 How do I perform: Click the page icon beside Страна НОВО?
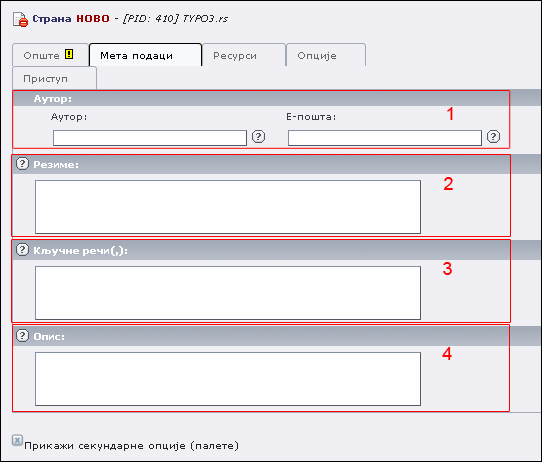20,19
